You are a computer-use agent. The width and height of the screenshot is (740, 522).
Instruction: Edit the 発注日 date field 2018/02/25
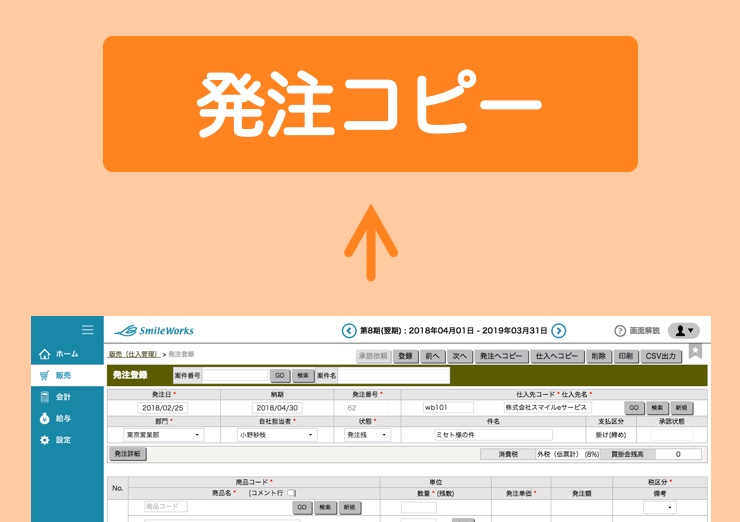click(x=162, y=408)
